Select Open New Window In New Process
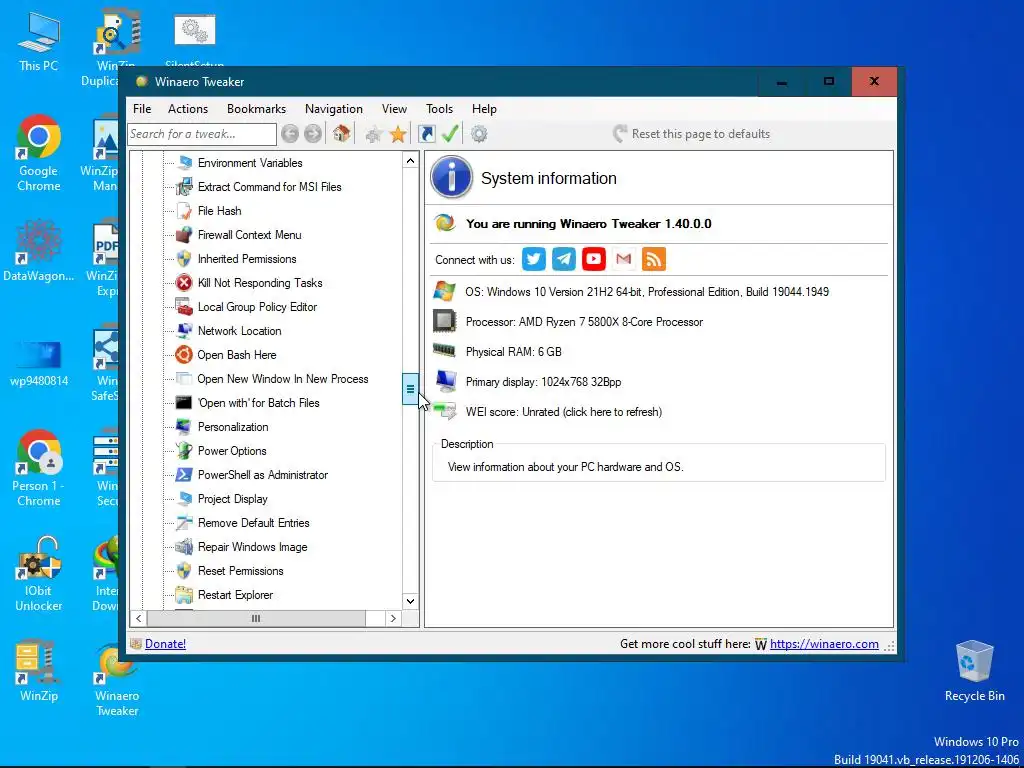The height and width of the screenshot is (768, 1024). click(x=283, y=379)
